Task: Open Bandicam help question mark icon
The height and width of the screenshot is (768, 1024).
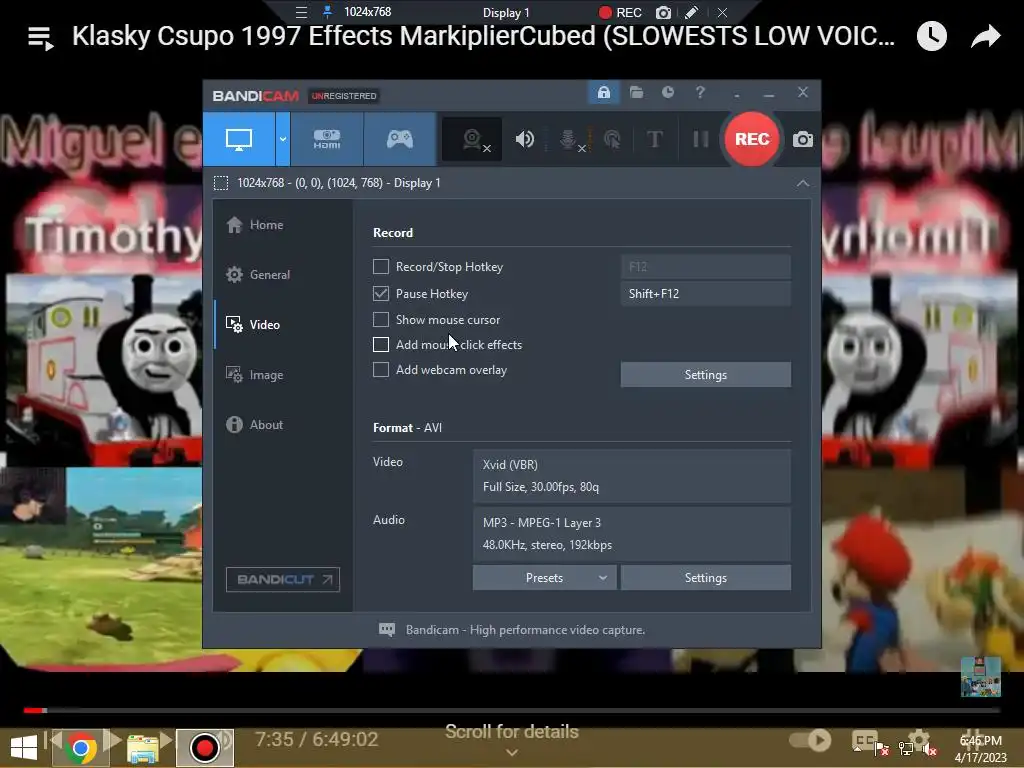Action: point(700,93)
